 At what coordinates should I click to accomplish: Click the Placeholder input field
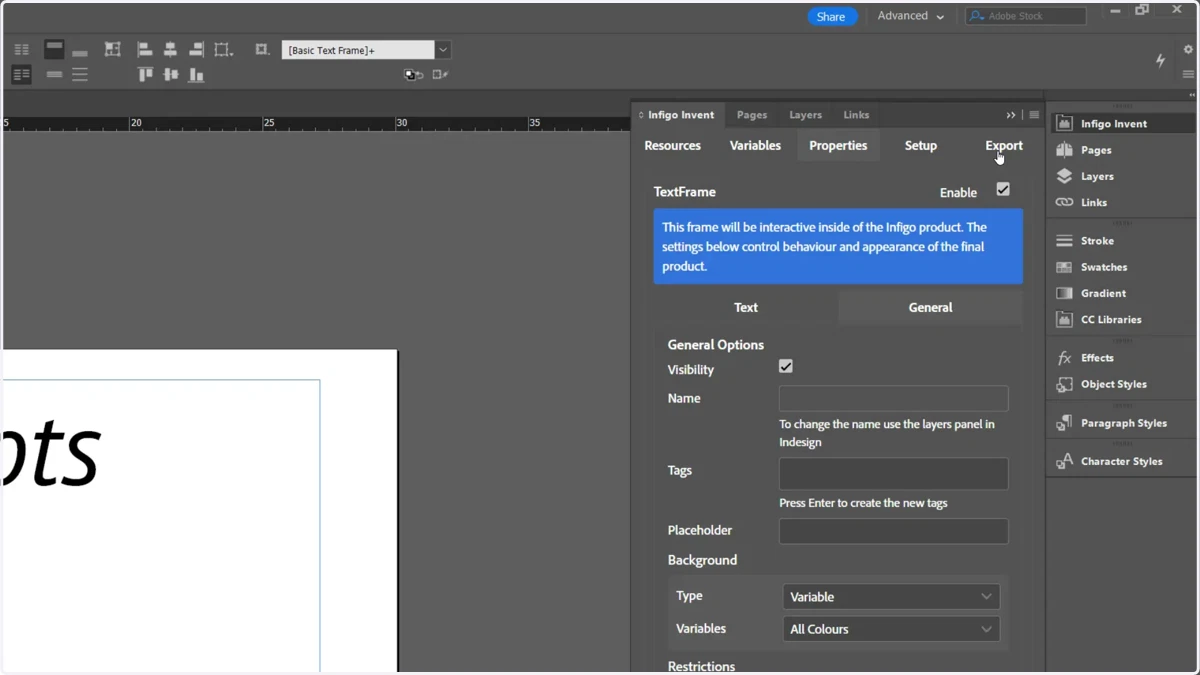tap(894, 531)
